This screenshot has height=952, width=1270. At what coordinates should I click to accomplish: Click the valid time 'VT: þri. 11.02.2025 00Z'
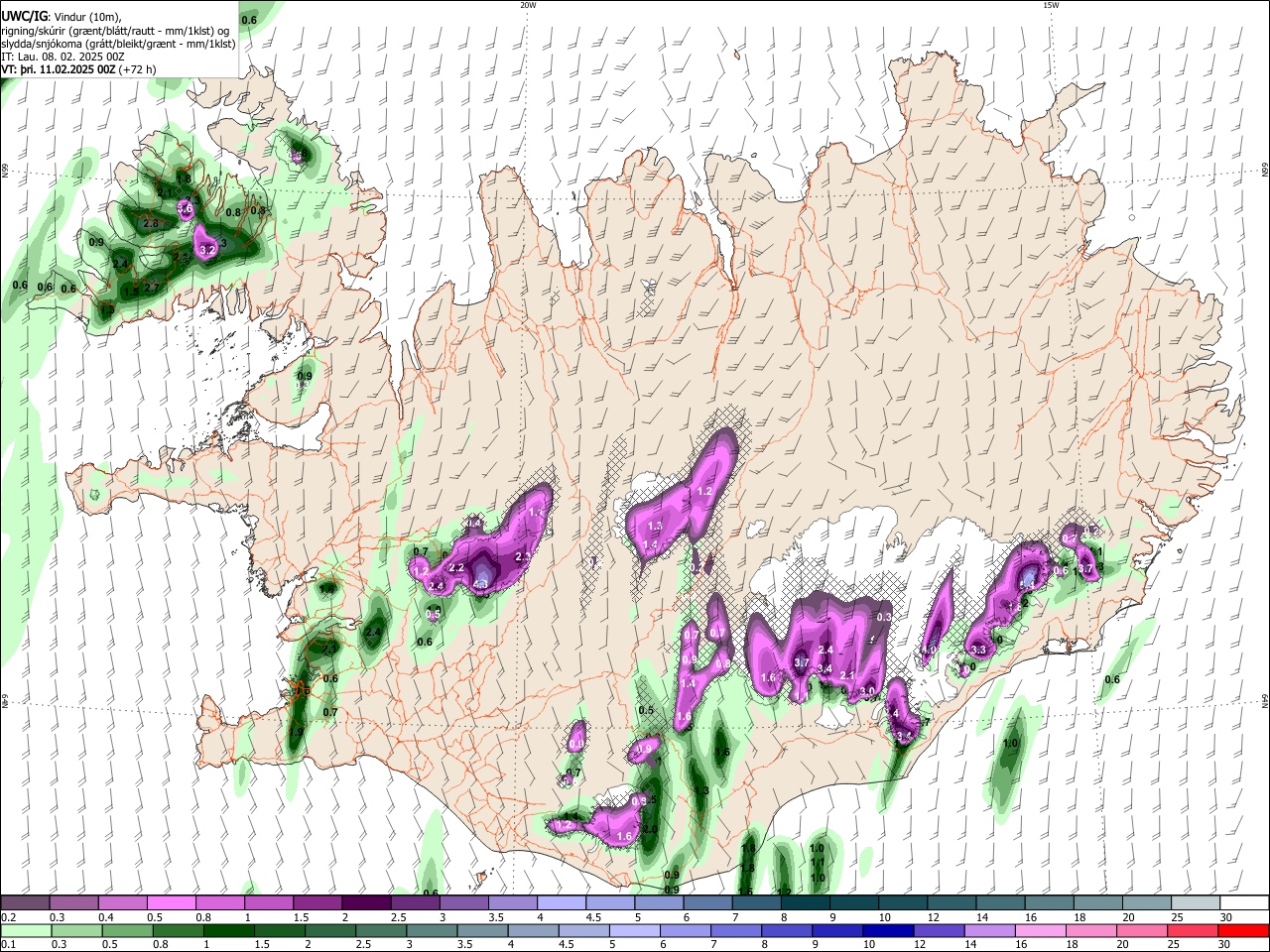click(58, 69)
